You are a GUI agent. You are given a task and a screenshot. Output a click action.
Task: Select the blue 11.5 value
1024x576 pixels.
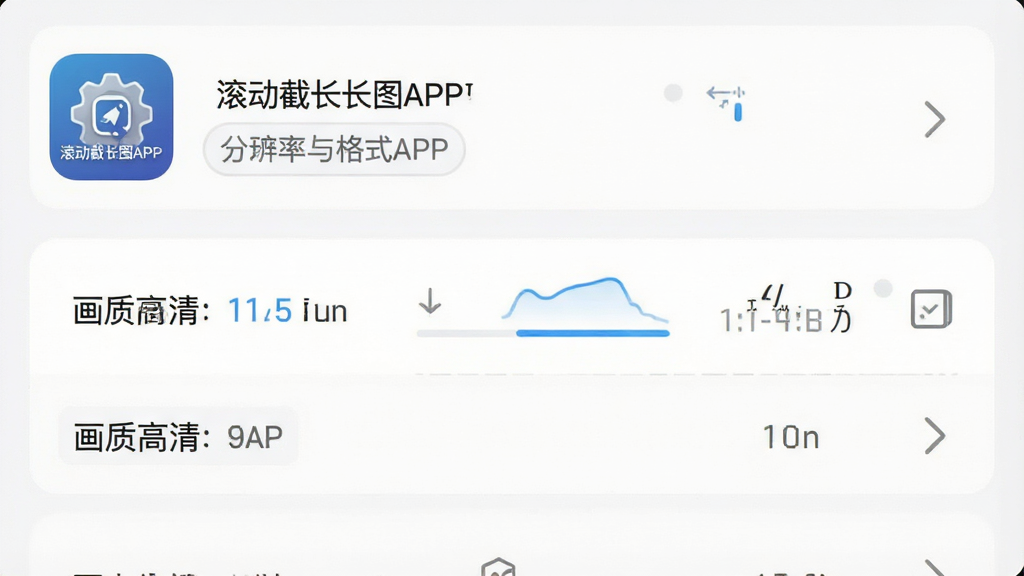tap(259, 311)
